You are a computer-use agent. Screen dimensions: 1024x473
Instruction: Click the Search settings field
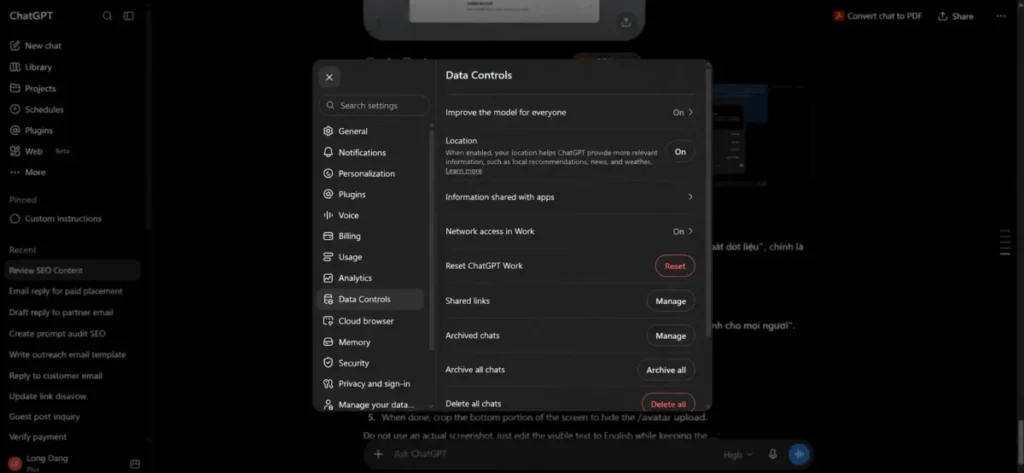click(374, 105)
